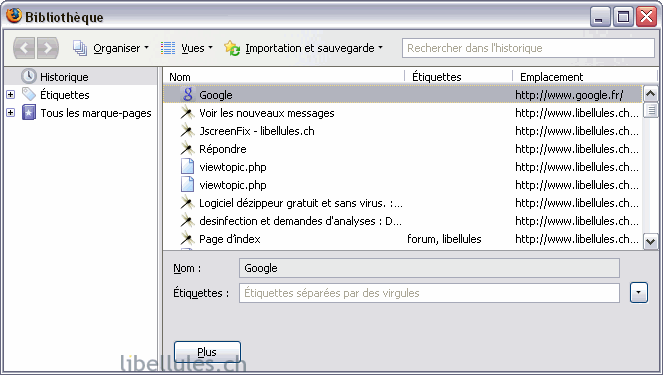Open the Vues menu
The image size is (663, 375).
pos(197,48)
